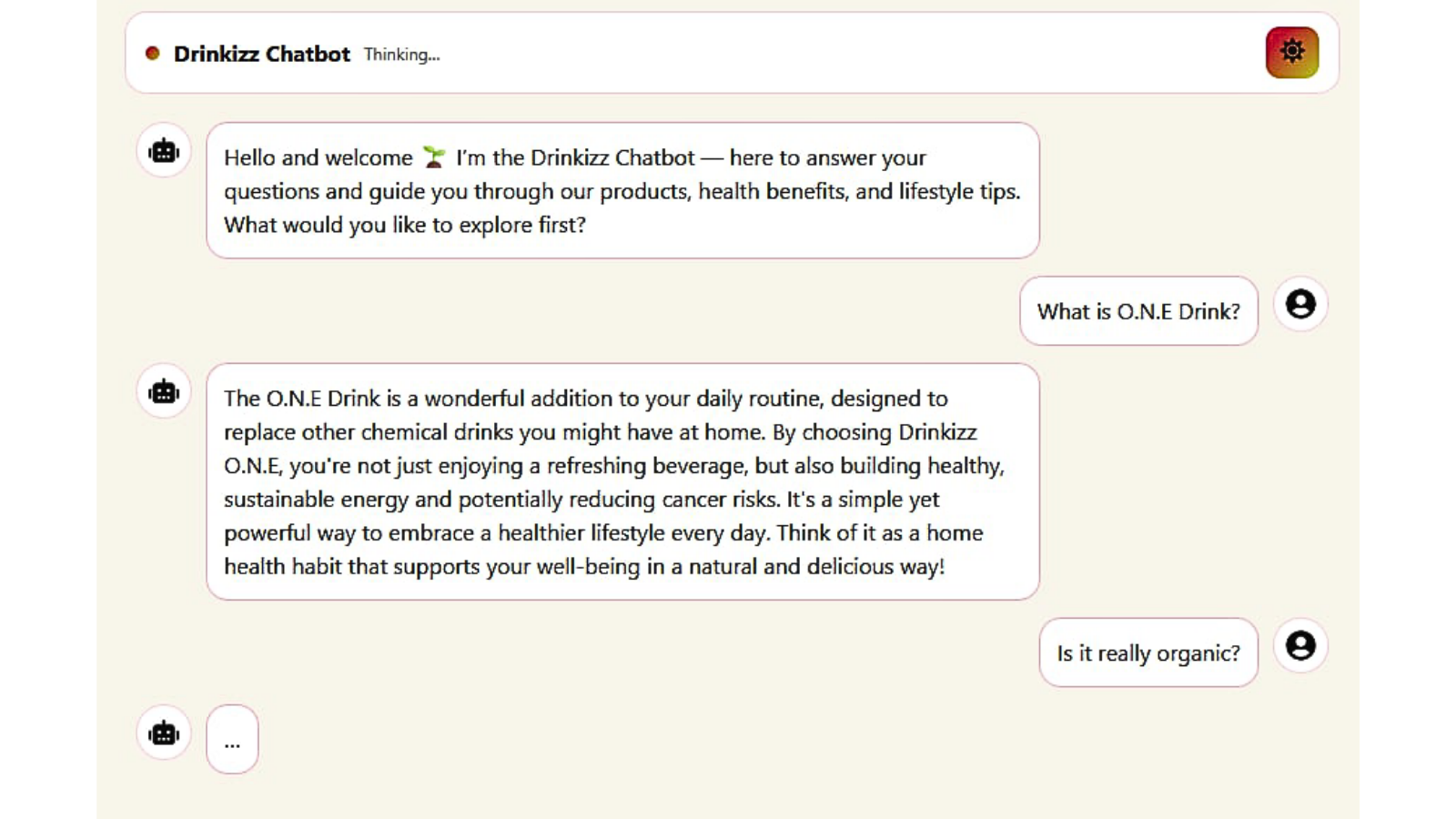Click user avatar next to "What is O.N.E Drink?"
The width and height of the screenshot is (1456, 819).
[1300, 304]
